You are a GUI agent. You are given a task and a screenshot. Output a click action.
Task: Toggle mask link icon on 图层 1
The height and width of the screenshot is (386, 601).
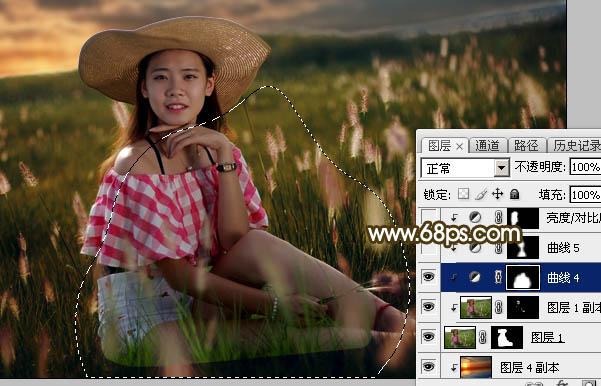pyautogui.click(x=483, y=337)
